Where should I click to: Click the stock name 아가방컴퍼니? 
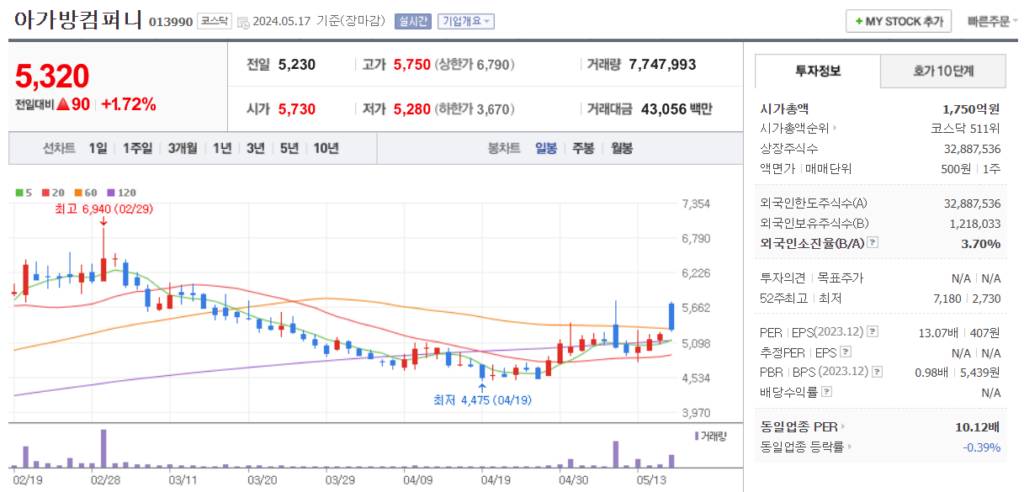(x=78, y=20)
